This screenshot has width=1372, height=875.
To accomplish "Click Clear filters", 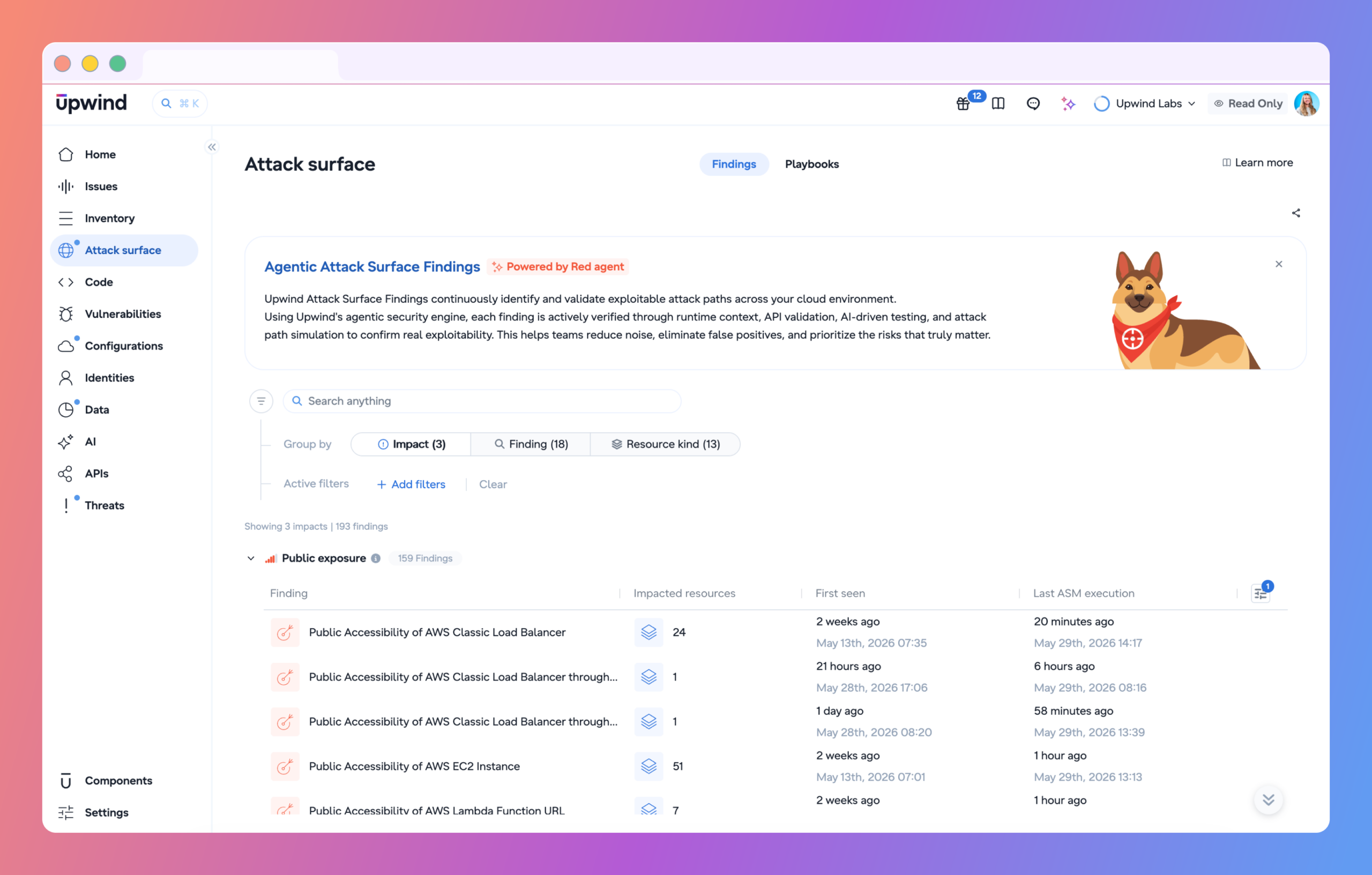I will coord(493,484).
